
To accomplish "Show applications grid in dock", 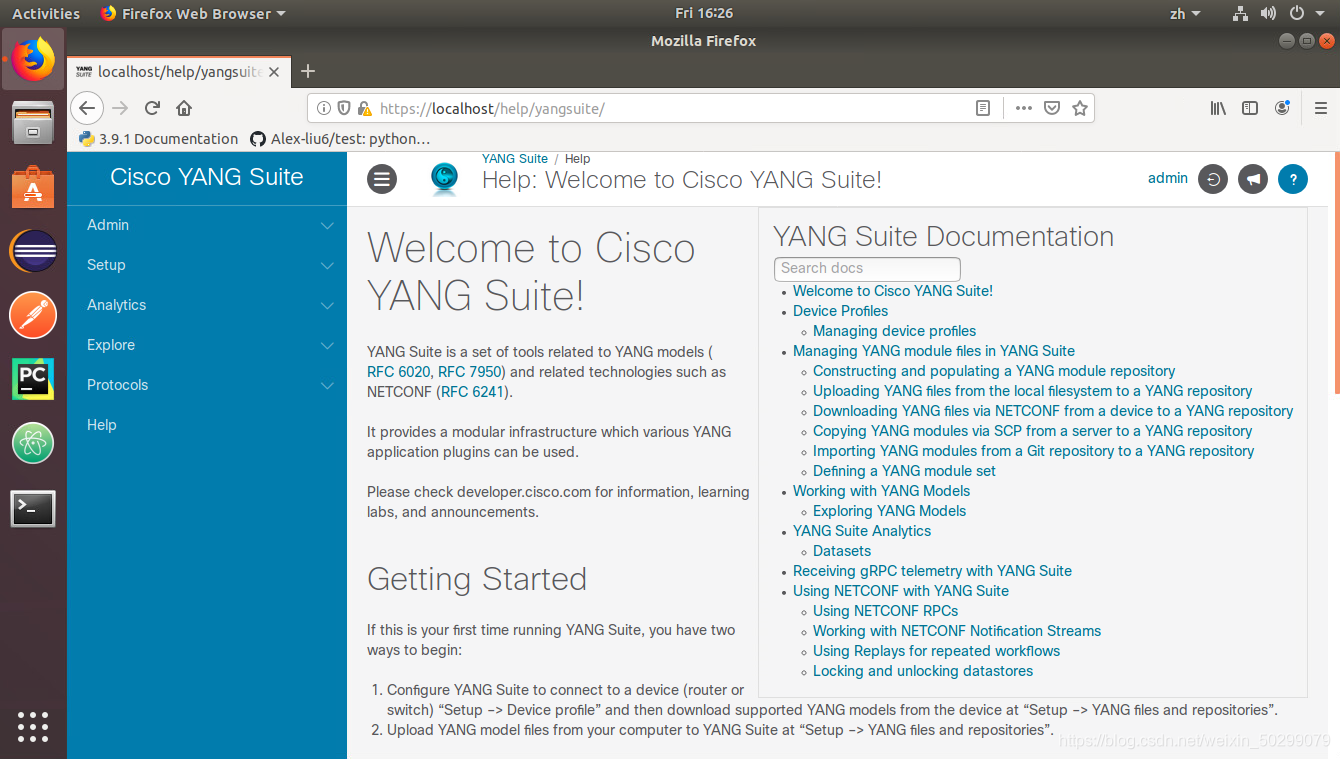I will (x=33, y=725).
